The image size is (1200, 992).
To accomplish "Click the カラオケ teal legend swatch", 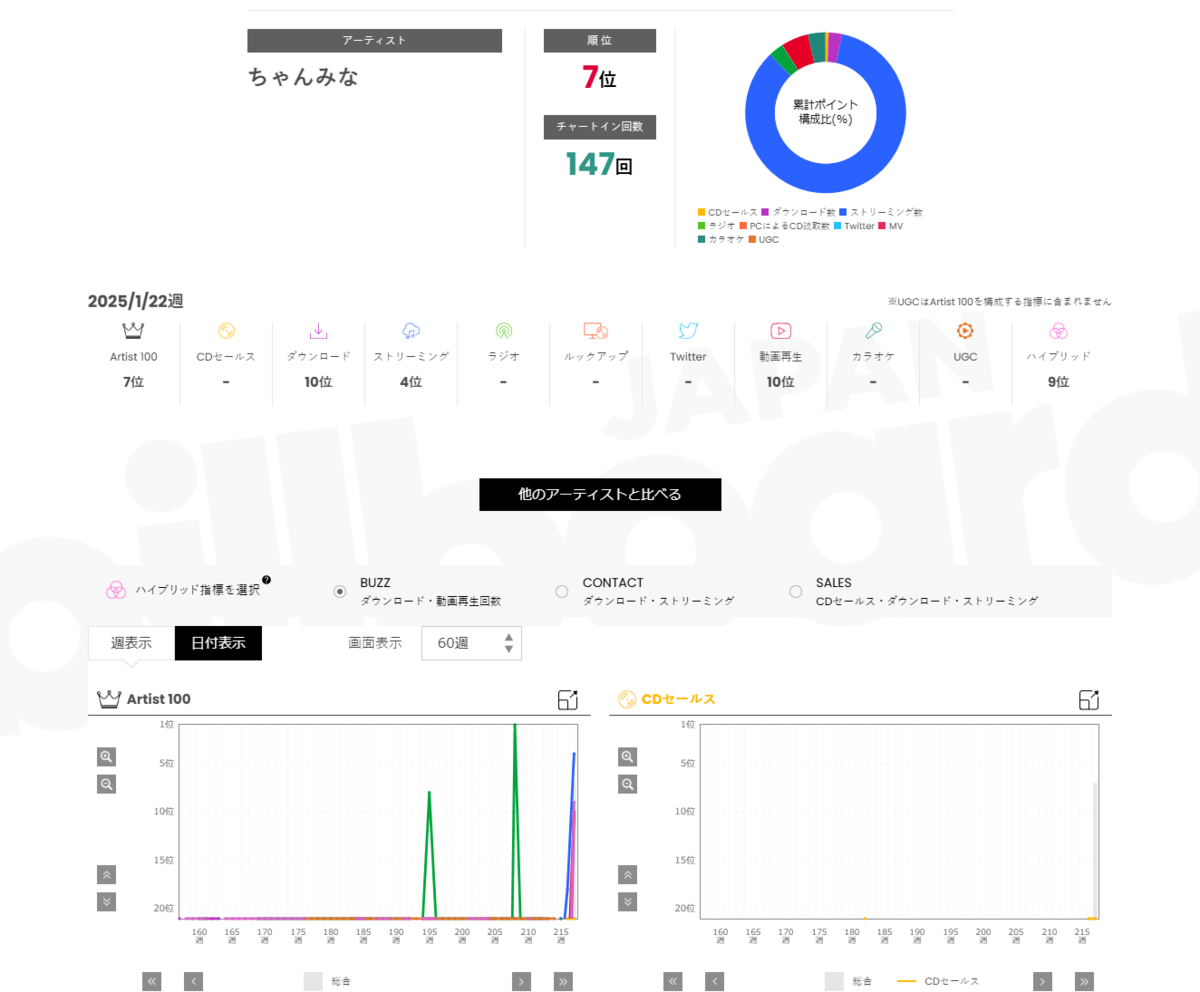I will [x=701, y=240].
